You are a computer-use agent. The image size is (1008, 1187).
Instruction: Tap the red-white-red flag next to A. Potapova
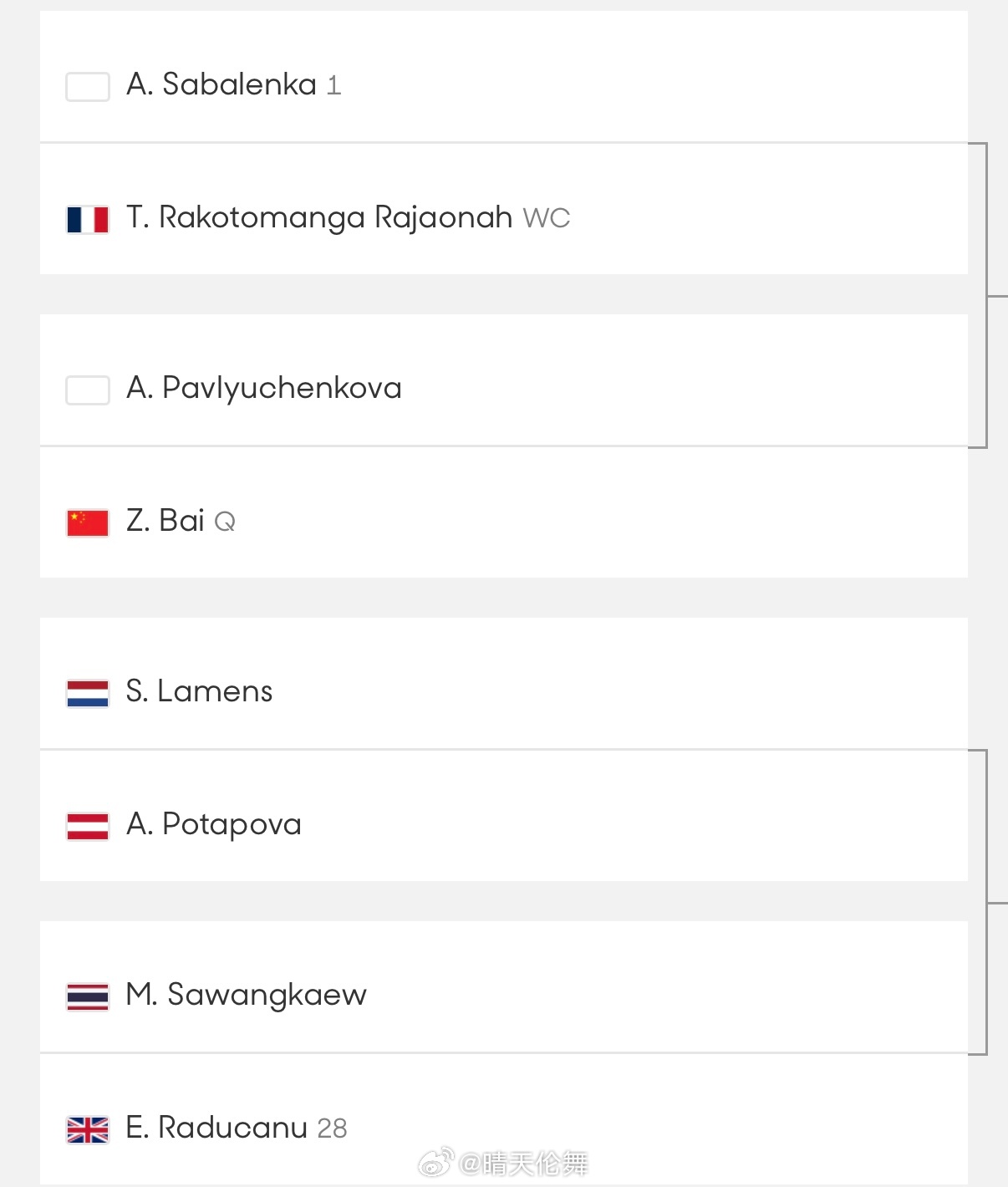[88, 827]
